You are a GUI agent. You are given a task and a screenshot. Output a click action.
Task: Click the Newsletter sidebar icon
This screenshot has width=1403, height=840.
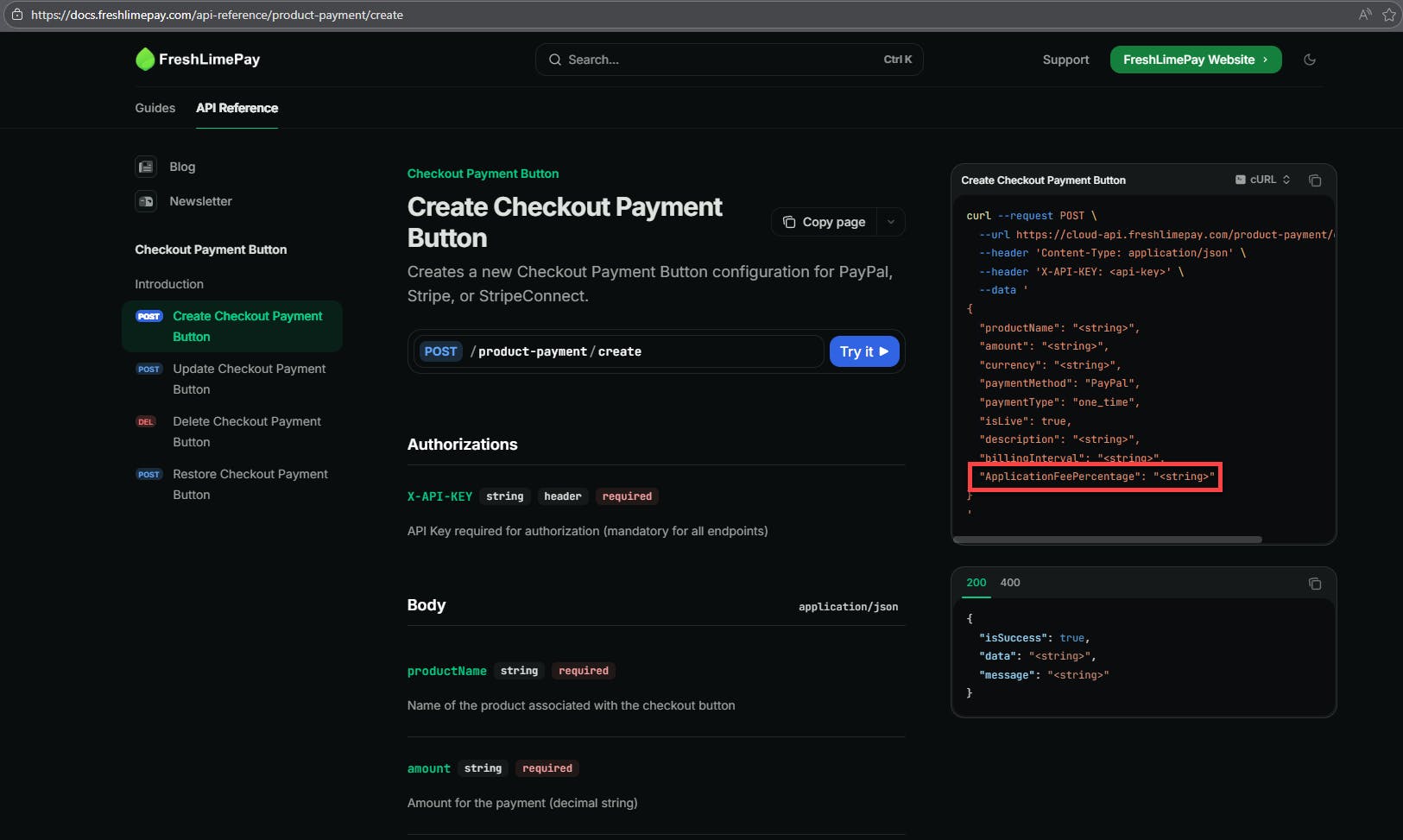tap(146, 201)
